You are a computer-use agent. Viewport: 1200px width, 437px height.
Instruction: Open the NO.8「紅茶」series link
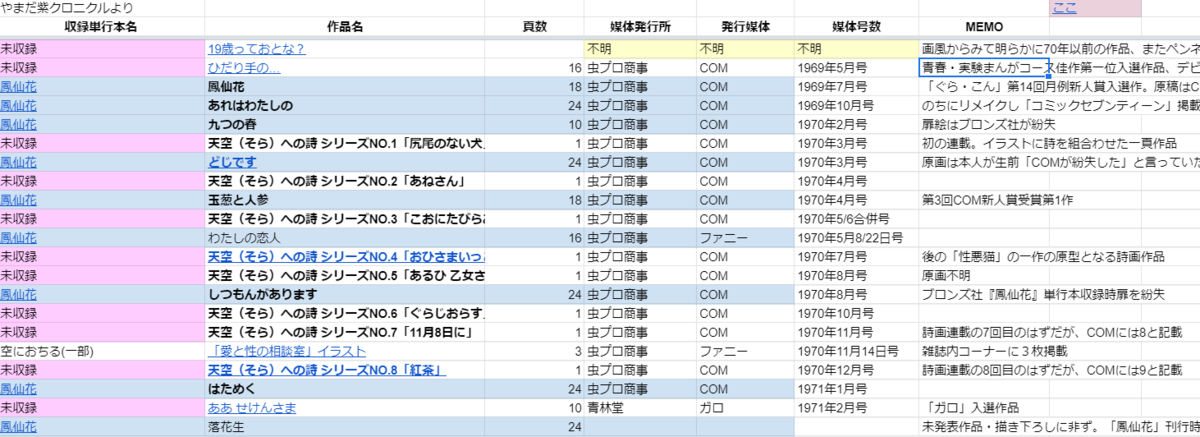click(x=326, y=370)
